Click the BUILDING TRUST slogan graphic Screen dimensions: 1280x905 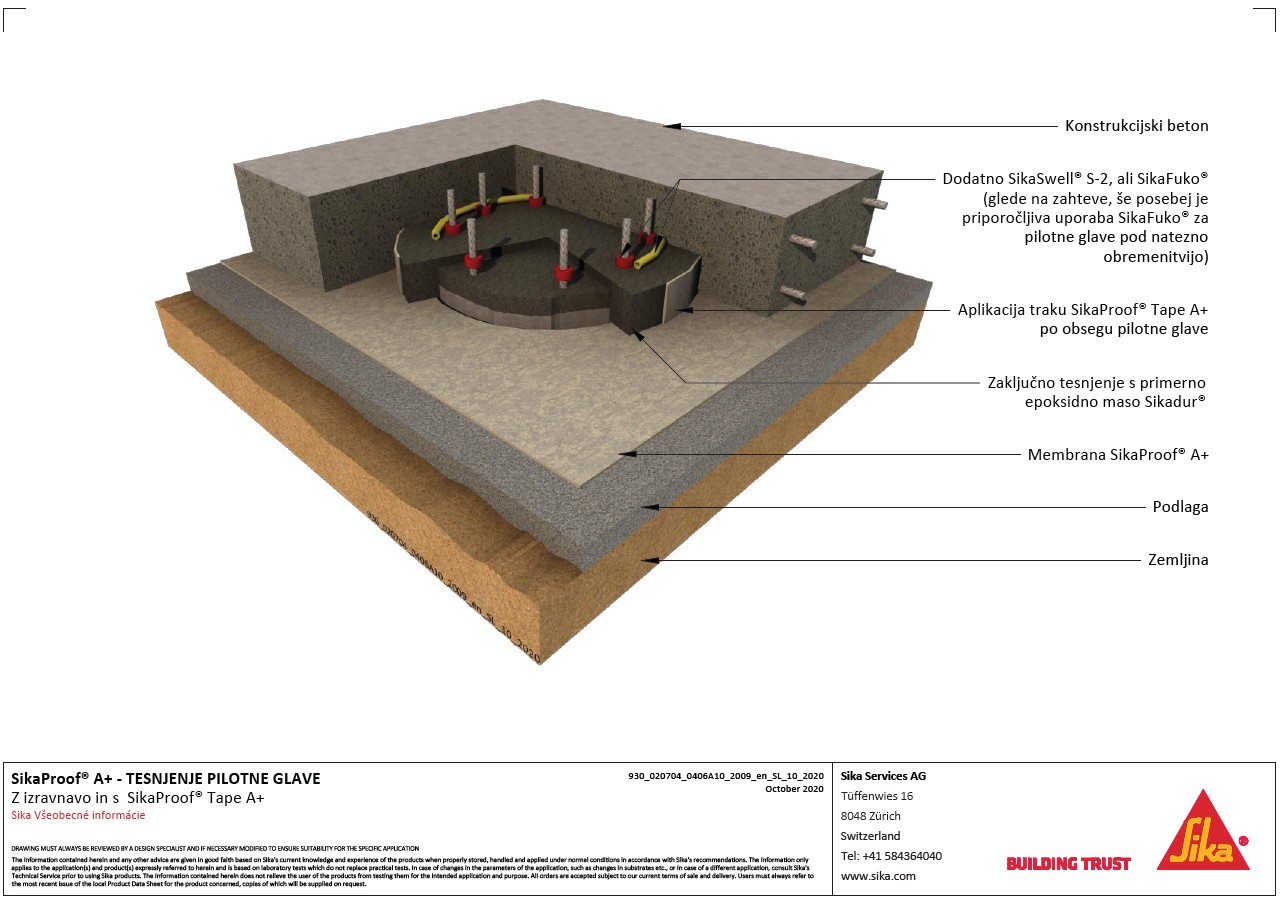pos(1068,863)
